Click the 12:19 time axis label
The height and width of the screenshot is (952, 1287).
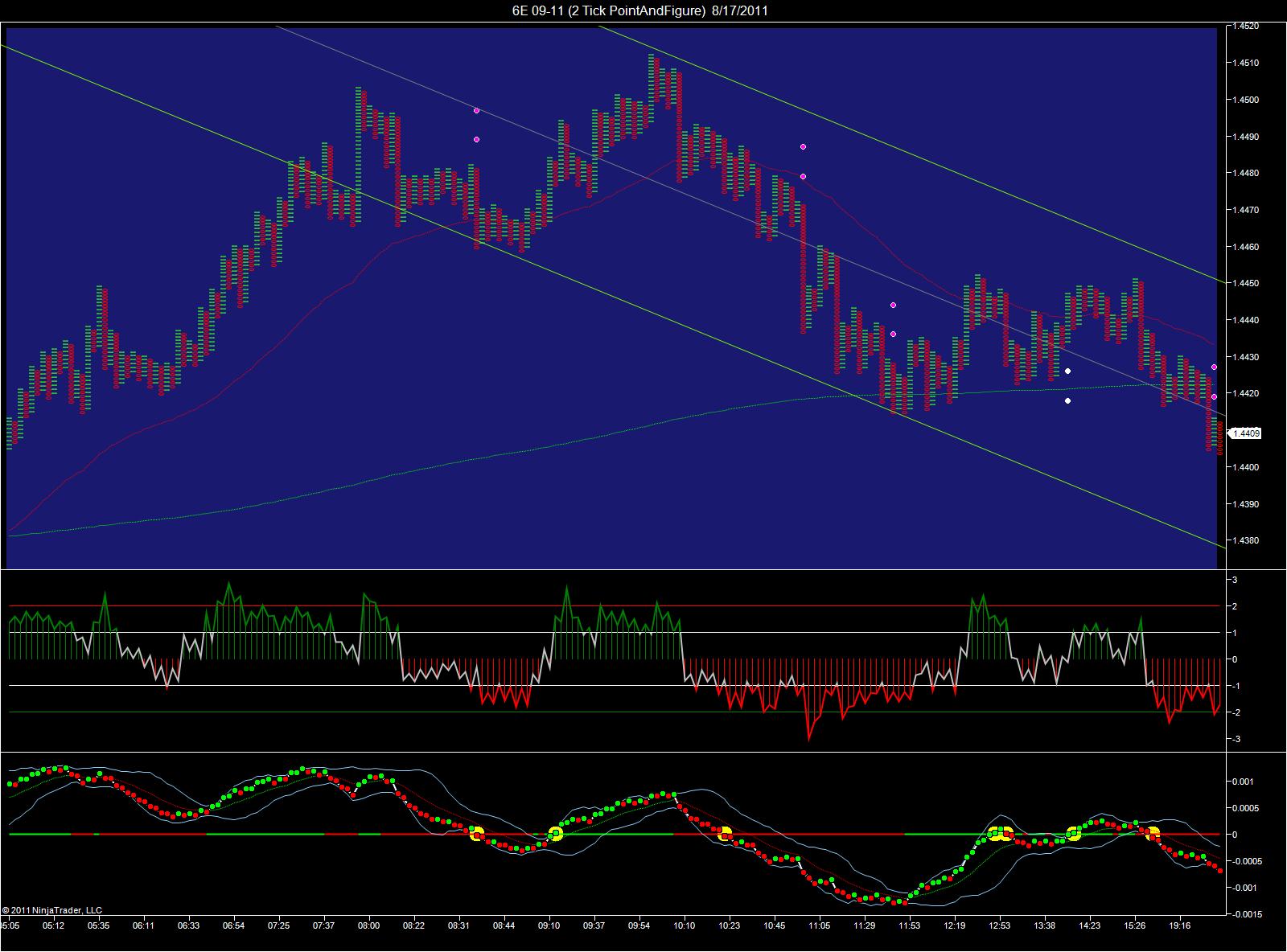pos(955,925)
